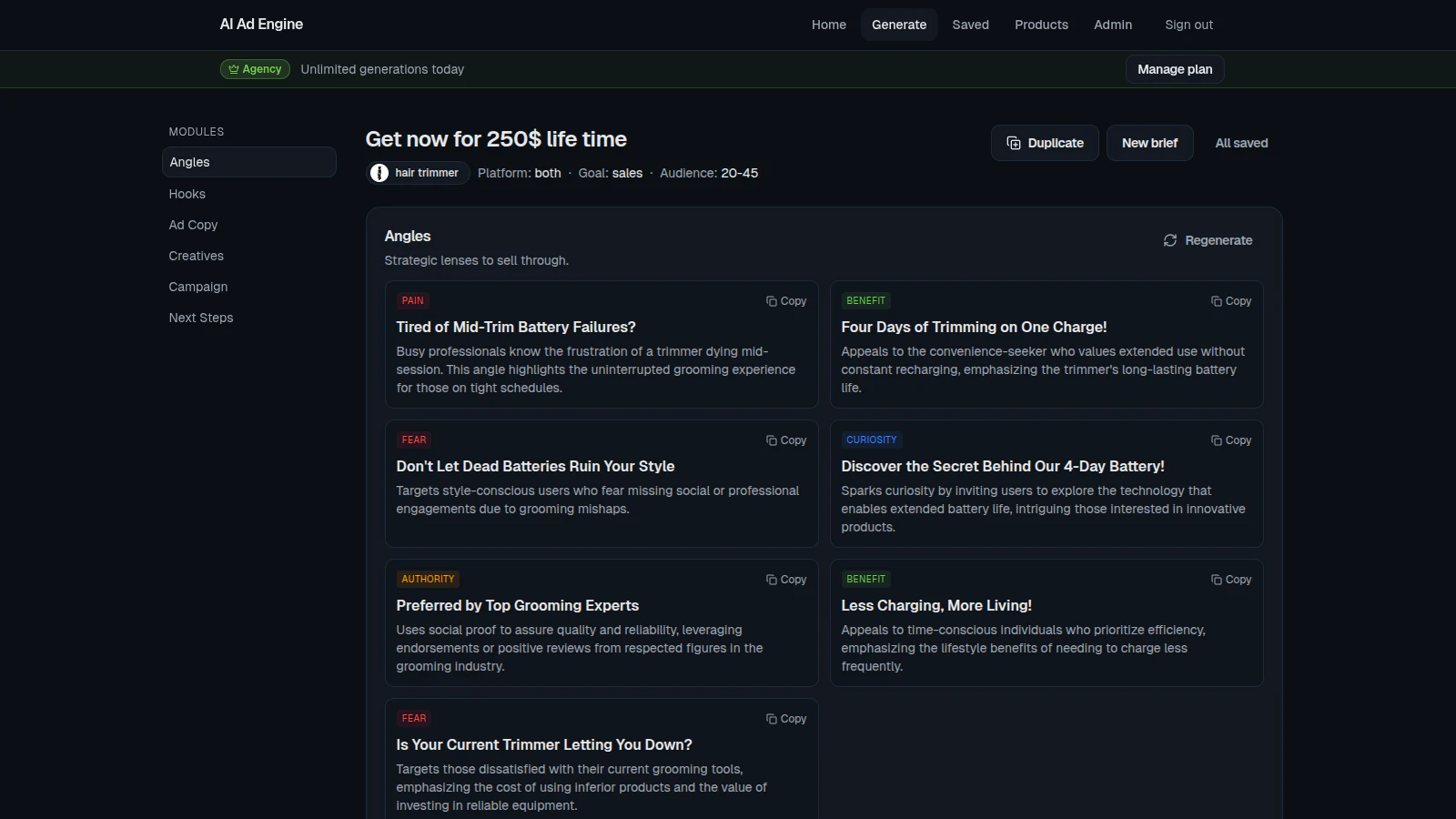Click the heading "Don't Let Dead Batteries Ruin Your Style"

[x=535, y=466]
